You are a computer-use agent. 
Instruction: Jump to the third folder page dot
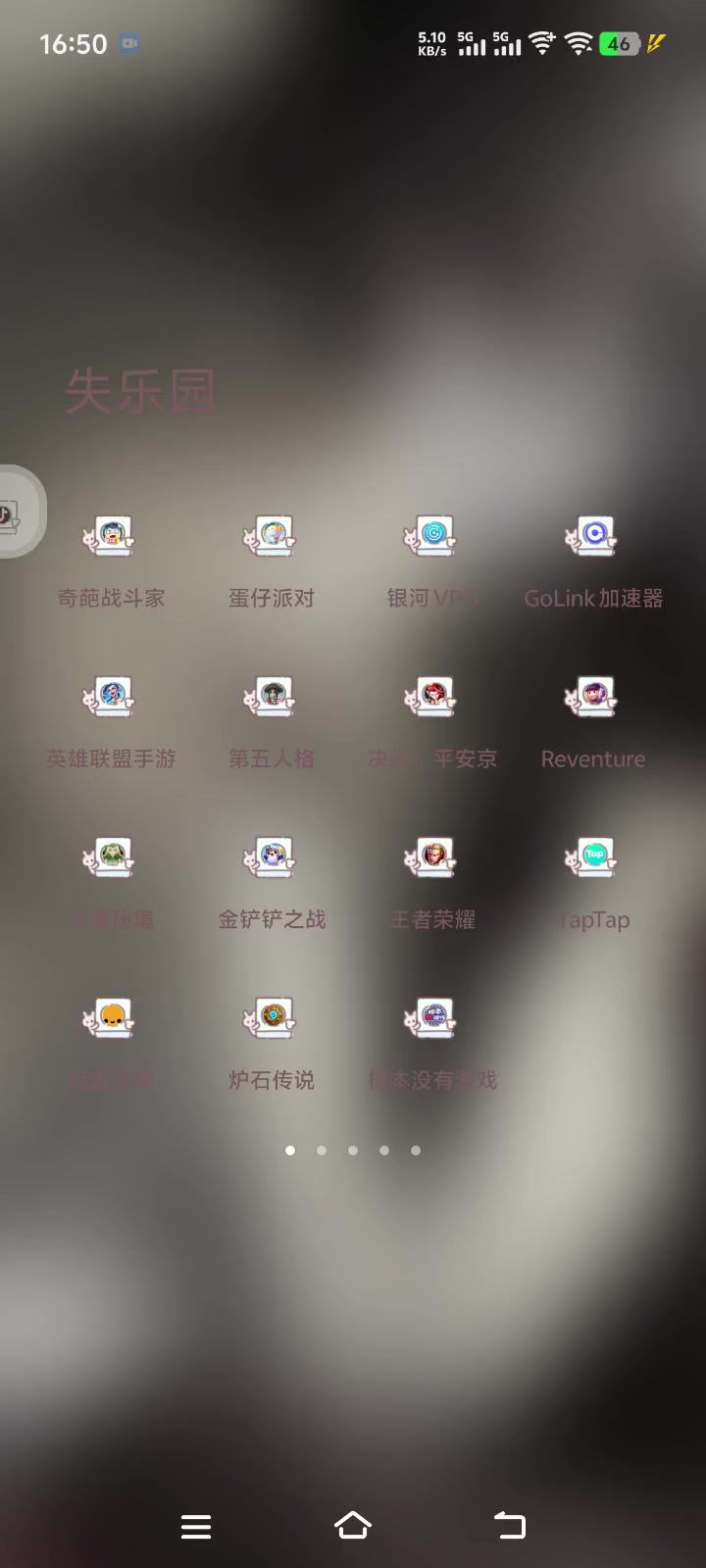(x=353, y=1151)
